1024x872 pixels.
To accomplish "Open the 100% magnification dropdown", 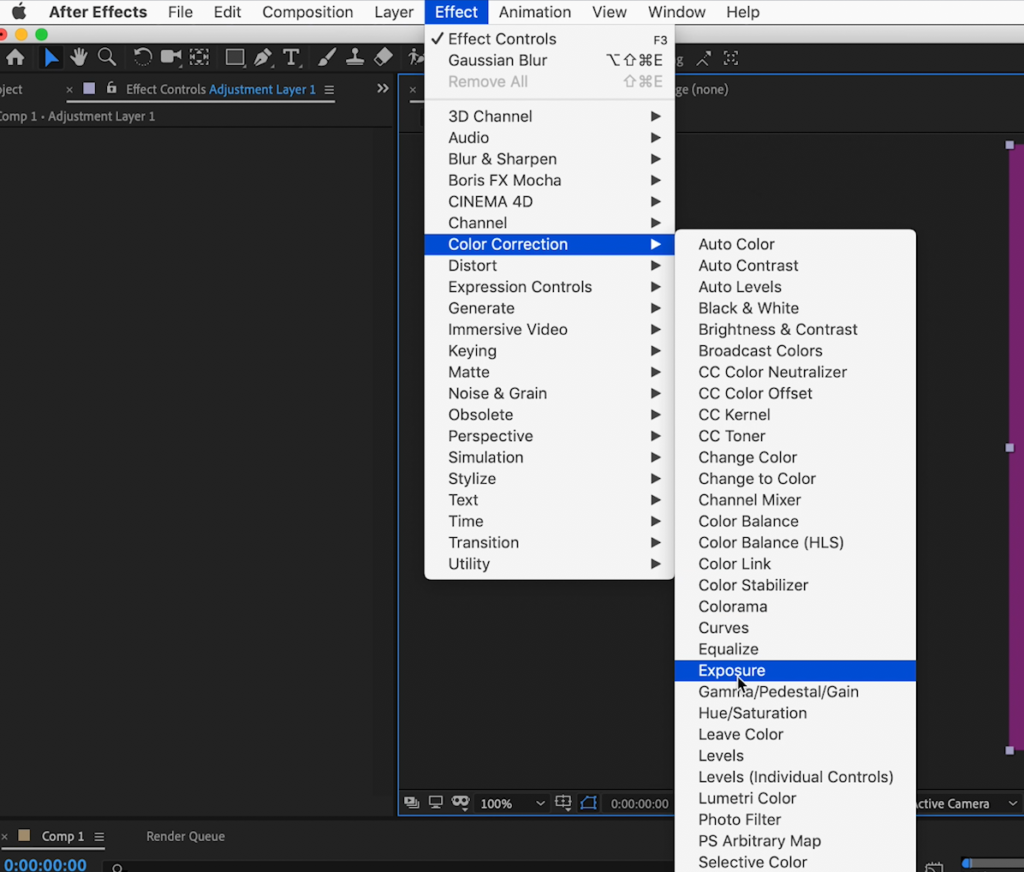I will pyautogui.click(x=512, y=803).
